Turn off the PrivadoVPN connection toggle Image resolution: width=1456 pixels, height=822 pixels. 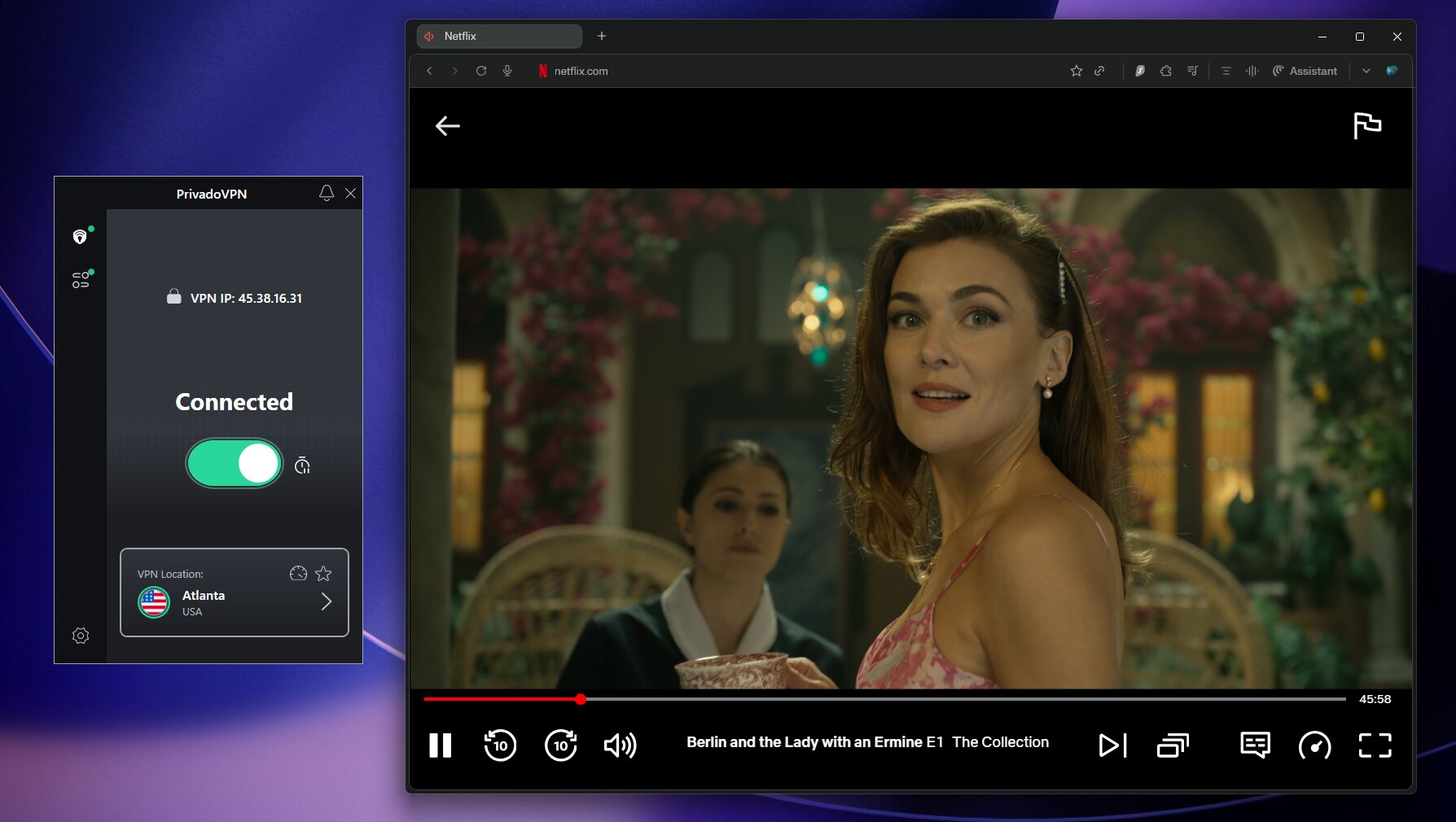click(235, 463)
